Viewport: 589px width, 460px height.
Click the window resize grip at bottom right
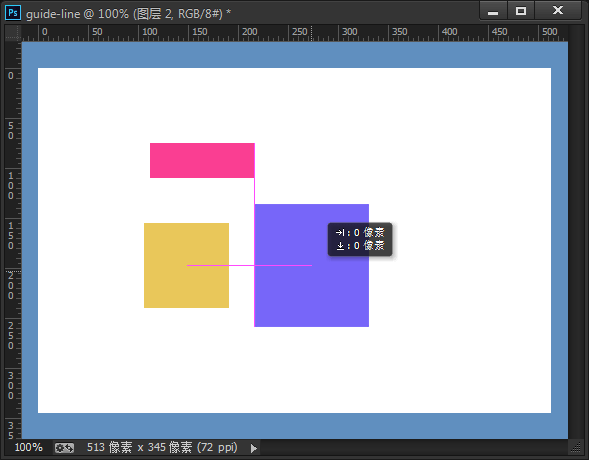tap(575, 447)
